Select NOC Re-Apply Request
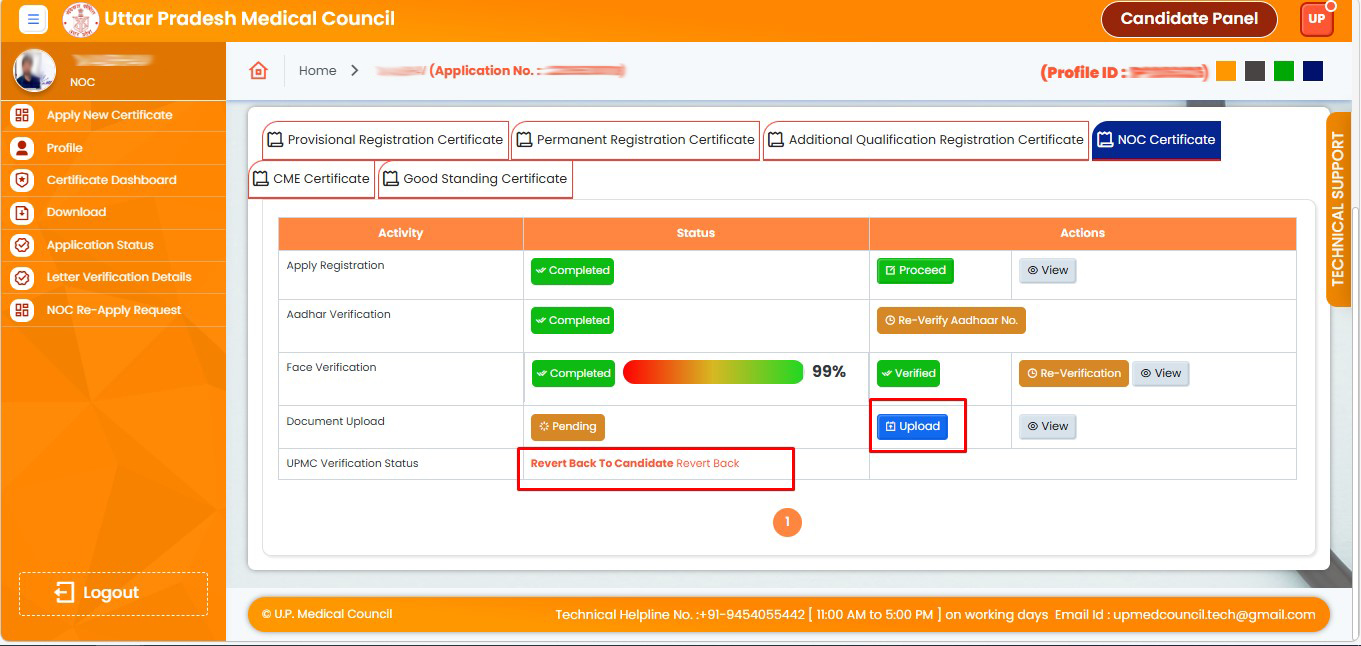The width and height of the screenshot is (1361, 646). 113,310
